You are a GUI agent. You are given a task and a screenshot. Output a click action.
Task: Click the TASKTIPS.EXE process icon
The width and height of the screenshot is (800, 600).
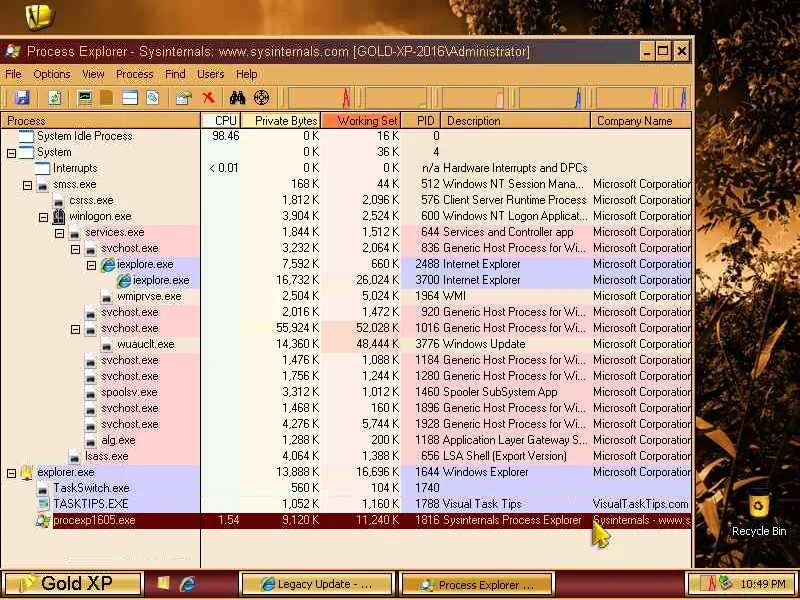click(x=43, y=504)
